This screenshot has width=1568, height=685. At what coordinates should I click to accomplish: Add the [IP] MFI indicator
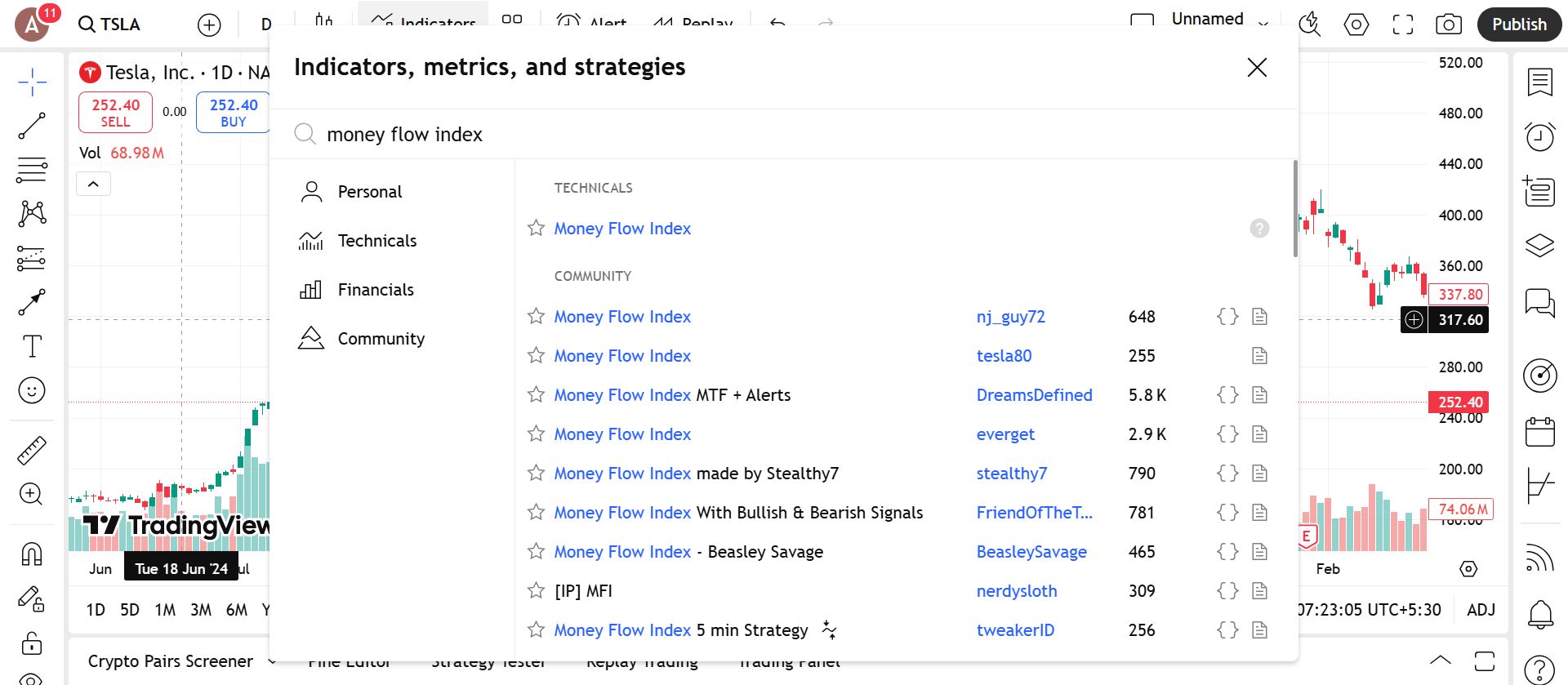tap(583, 591)
